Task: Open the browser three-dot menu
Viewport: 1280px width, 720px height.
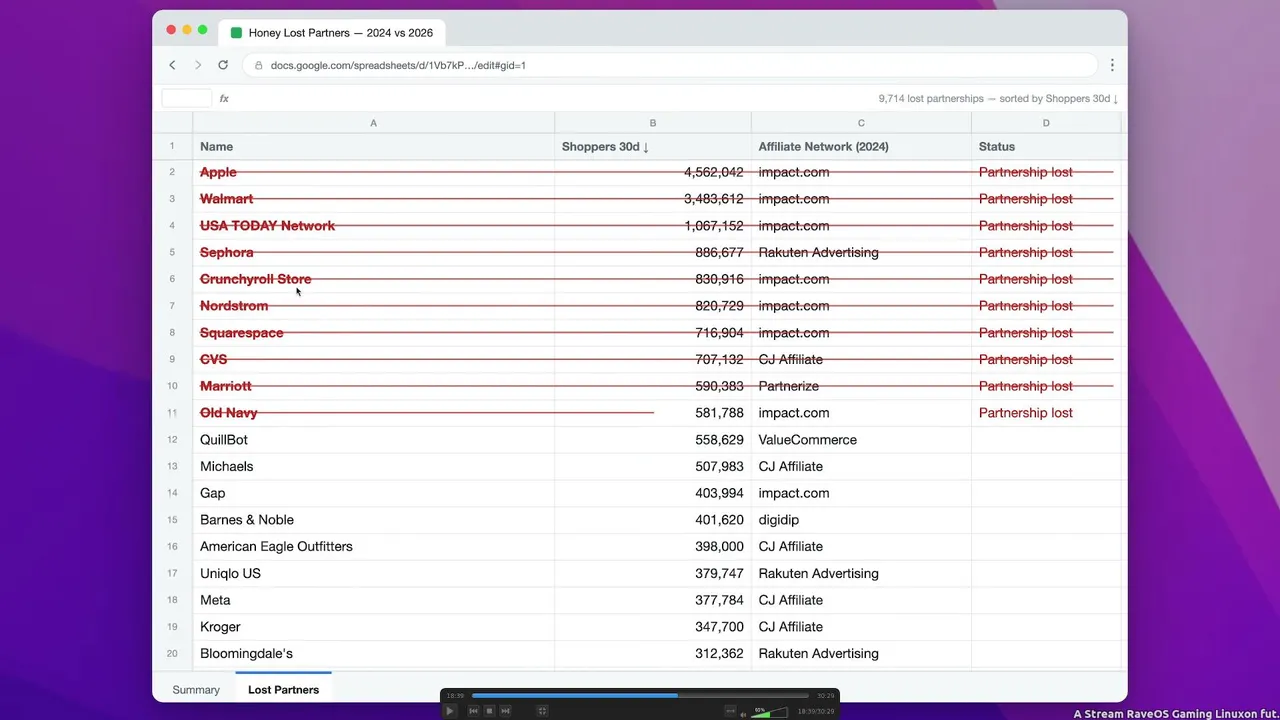Action: (1112, 65)
